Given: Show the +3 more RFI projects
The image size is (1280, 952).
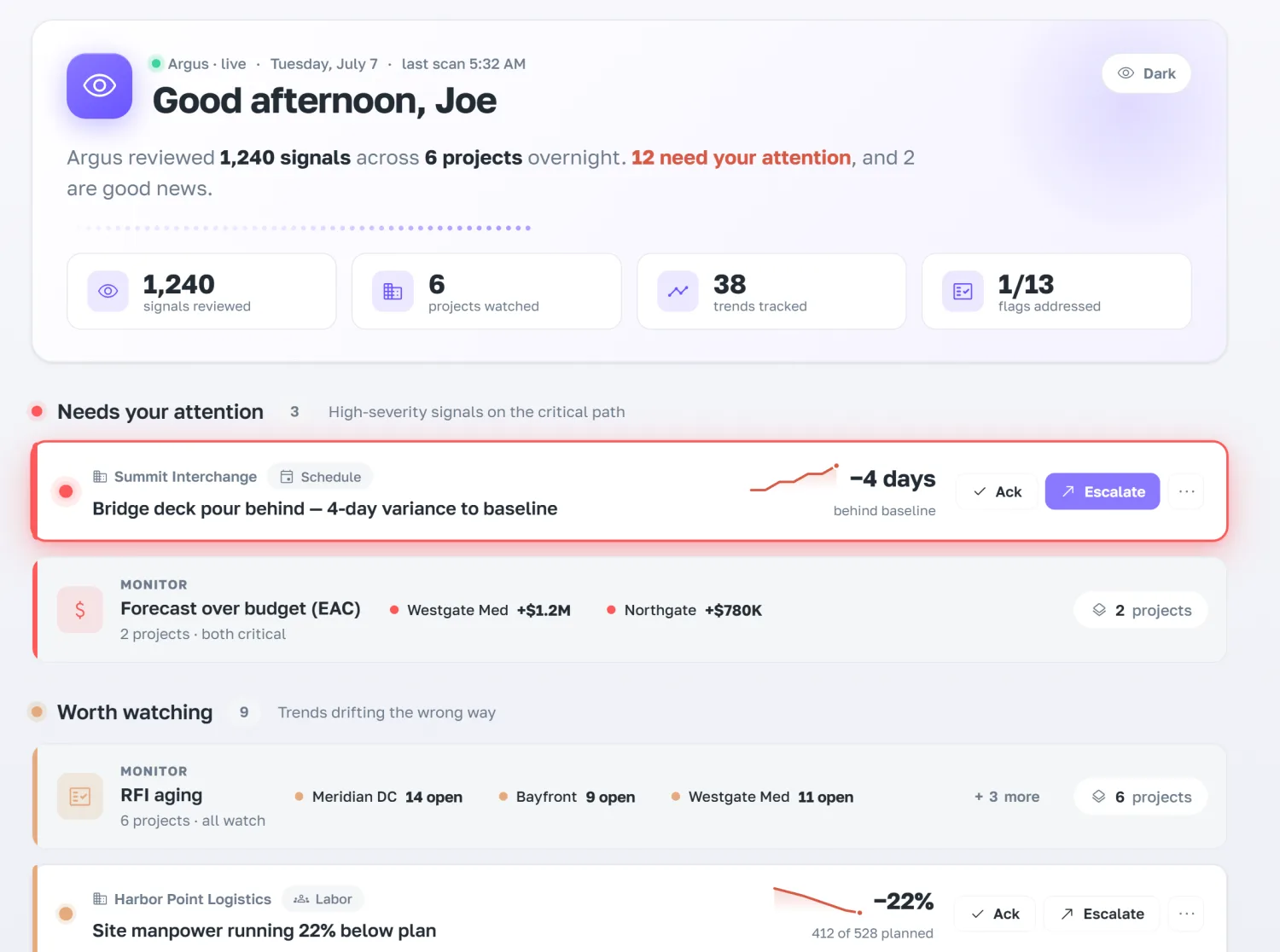Looking at the screenshot, I should click(x=1007, y=797).
